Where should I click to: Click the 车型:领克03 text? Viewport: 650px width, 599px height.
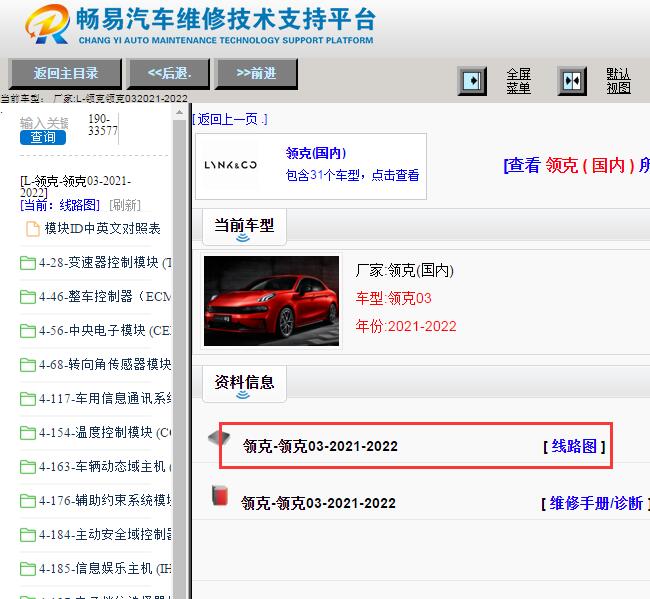click(393, 298)
